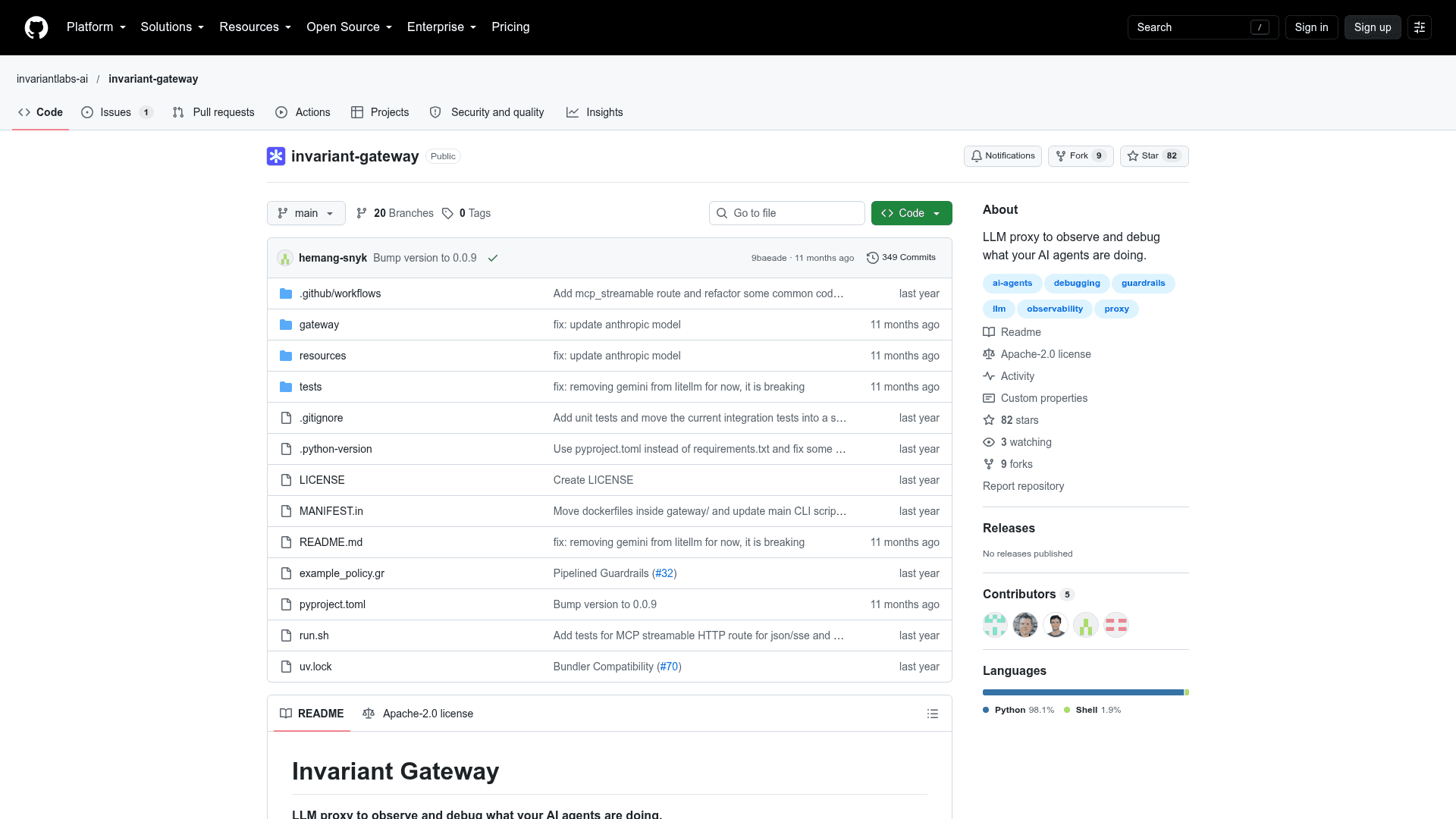Expand the Platform menu
This screenshot has height=819, width=1456.
point(96,27)
